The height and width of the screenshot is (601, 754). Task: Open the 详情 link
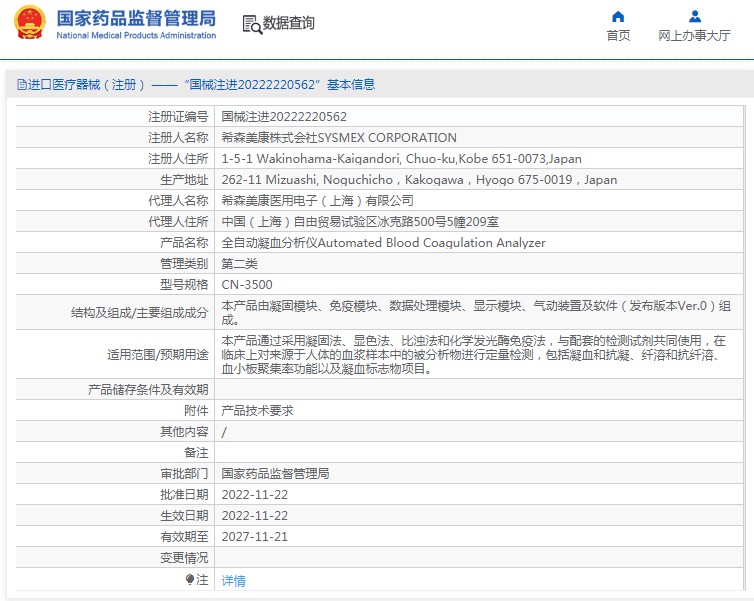(233, 581)
